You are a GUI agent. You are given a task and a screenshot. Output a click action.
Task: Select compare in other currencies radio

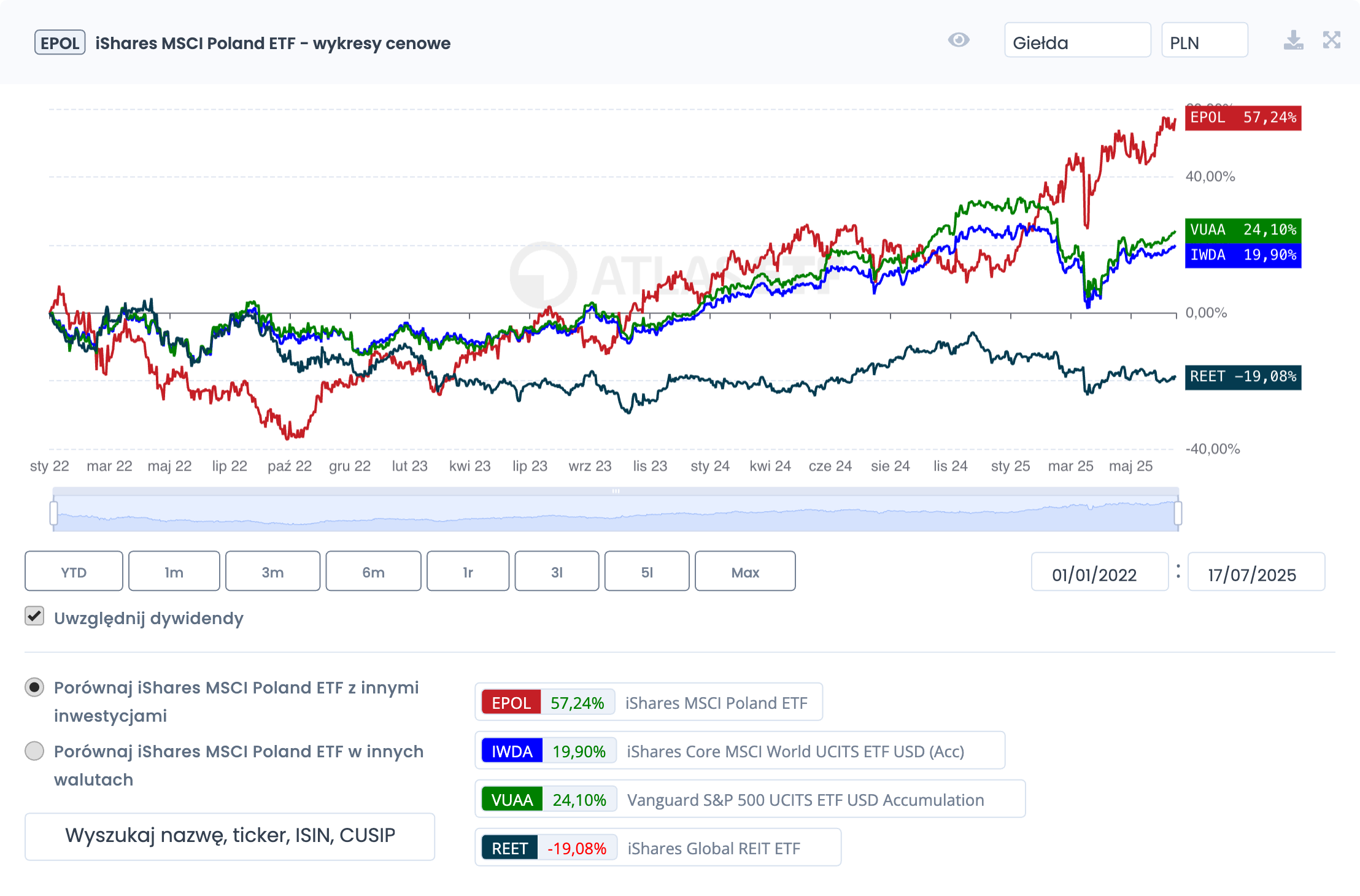click(34, 751)
